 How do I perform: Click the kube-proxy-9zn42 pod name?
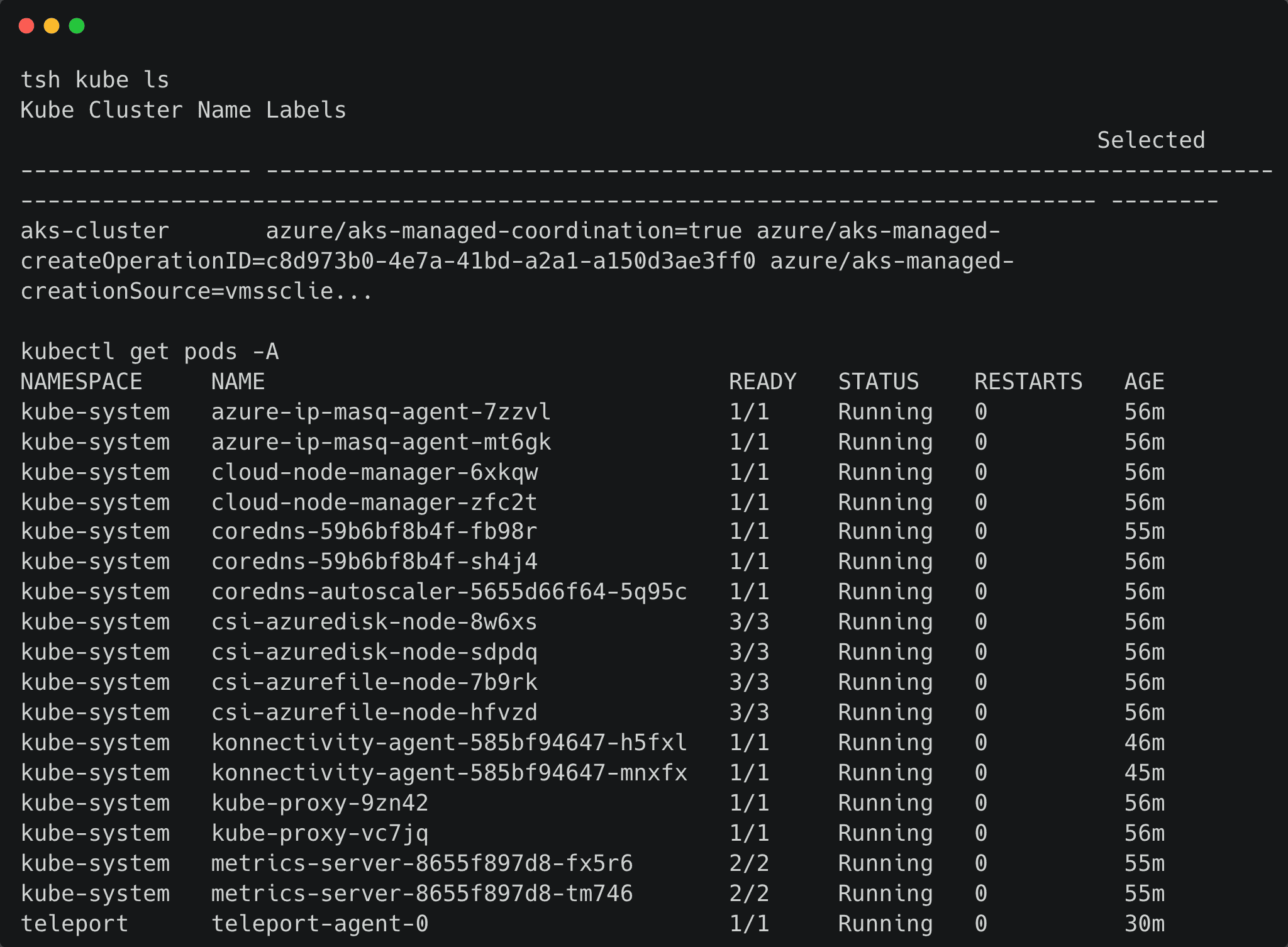[x=319, y=803]
